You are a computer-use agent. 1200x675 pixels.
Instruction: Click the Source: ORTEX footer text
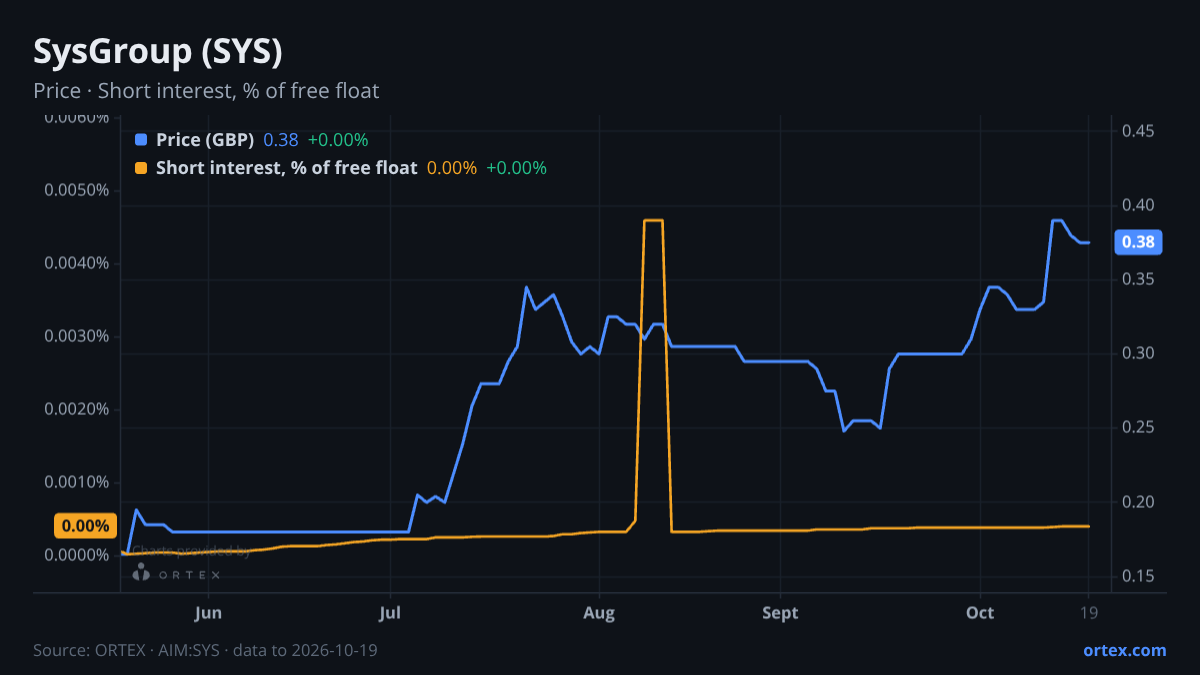[x=205, y=650]
